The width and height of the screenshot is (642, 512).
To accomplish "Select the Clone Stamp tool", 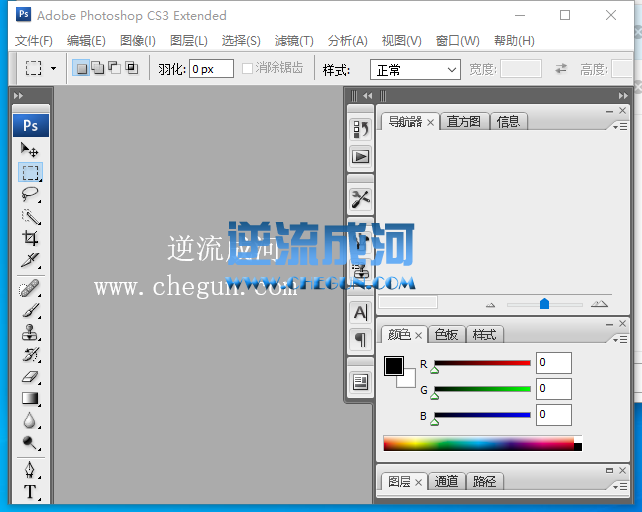I will [x=30, y=333].
